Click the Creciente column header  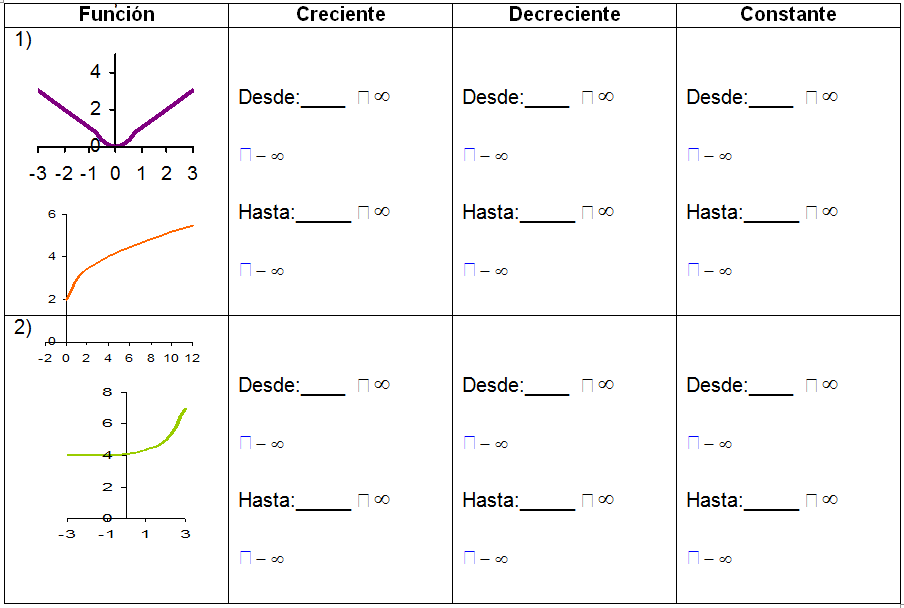[341, 14]
